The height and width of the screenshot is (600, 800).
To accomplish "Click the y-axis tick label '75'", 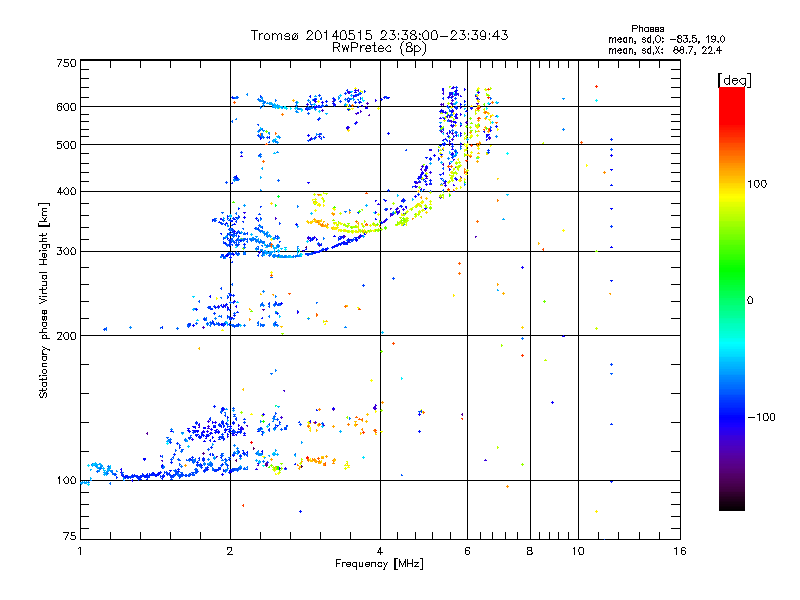I will click(x=70, y=536).
